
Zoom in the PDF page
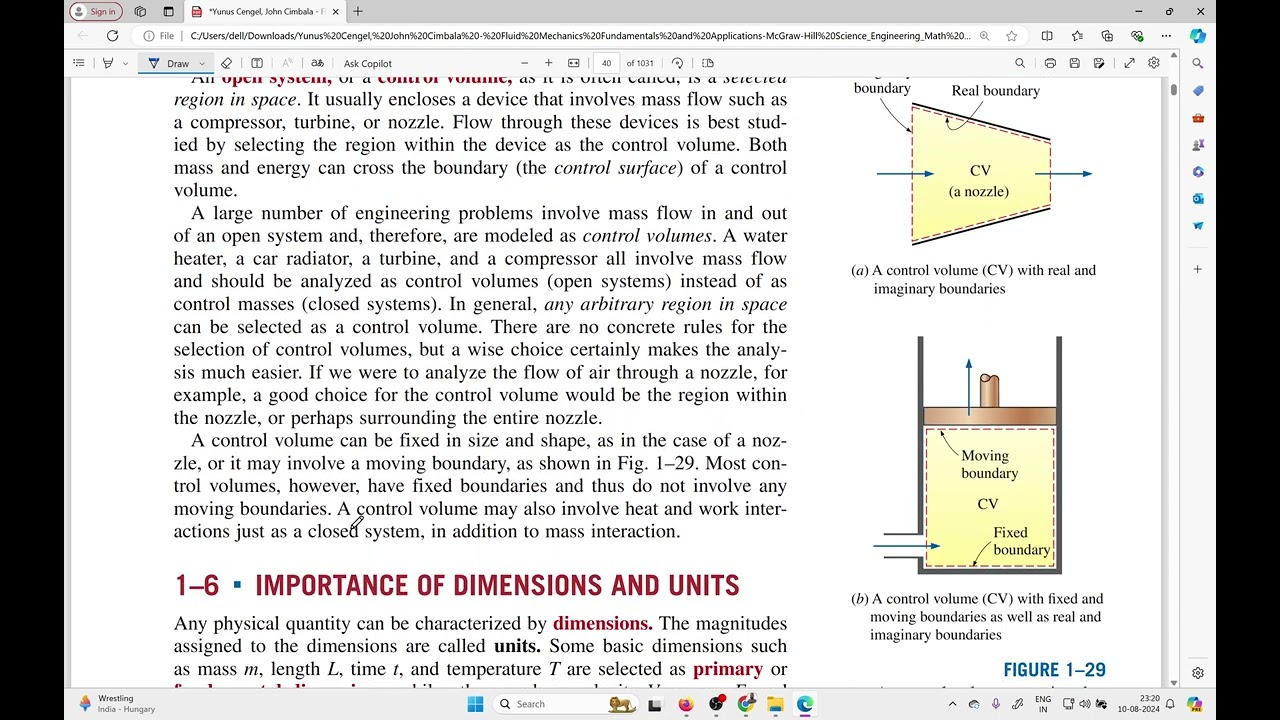tap(548, 63)
